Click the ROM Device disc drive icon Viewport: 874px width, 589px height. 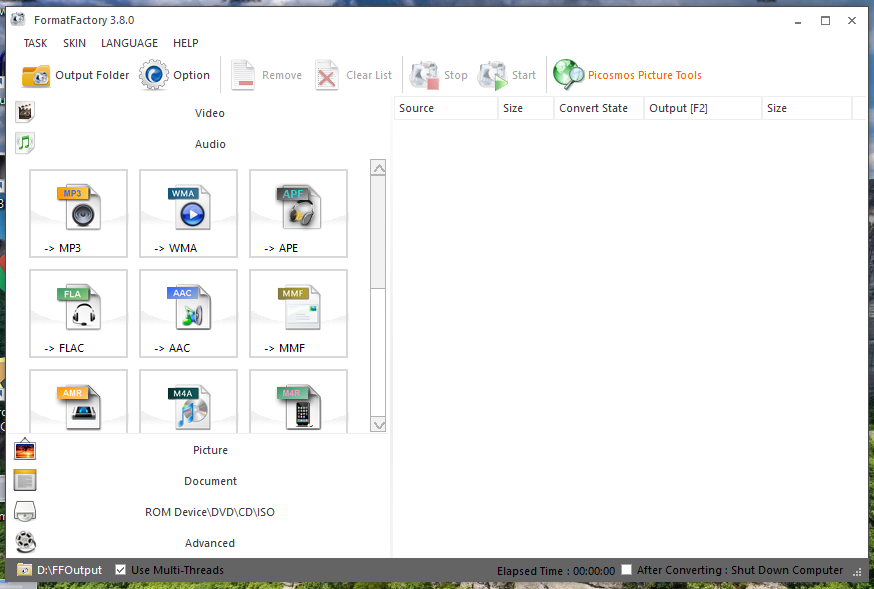pyautogui.click(x=25, y=511)
